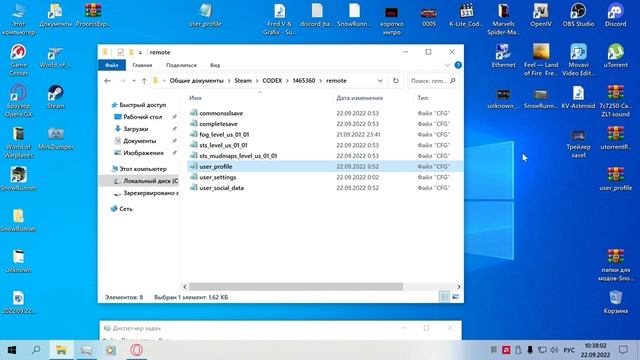Viewport: 640px width, 360px height.
Task: Click the Explorer help question mark icon
Action: (x=458, y=65)
